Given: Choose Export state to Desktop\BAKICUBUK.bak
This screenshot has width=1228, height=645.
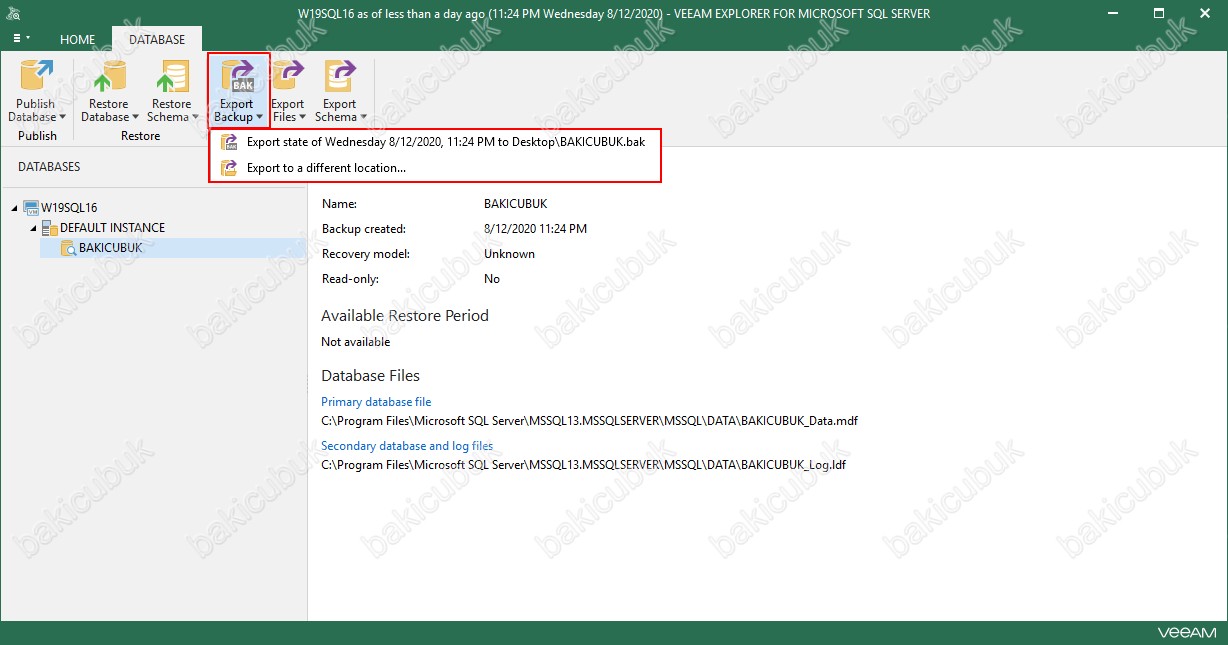Looking at the screenshot, I should (435, 142).
